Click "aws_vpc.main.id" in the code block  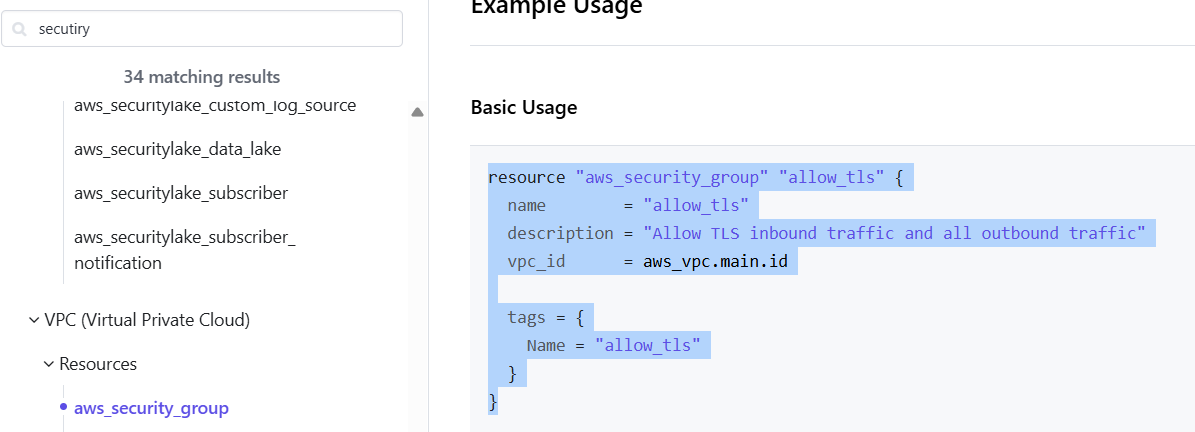pyautogui.click(x=715, y=262)
